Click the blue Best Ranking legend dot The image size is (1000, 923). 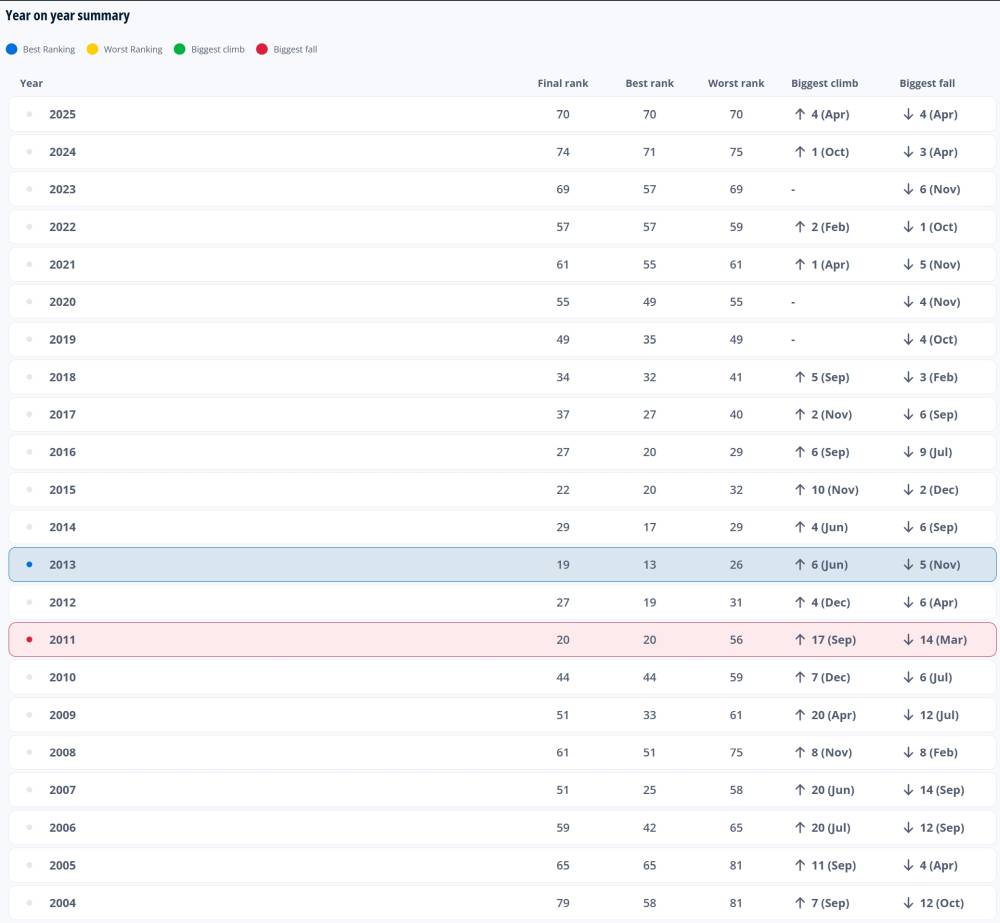point(11,49)
